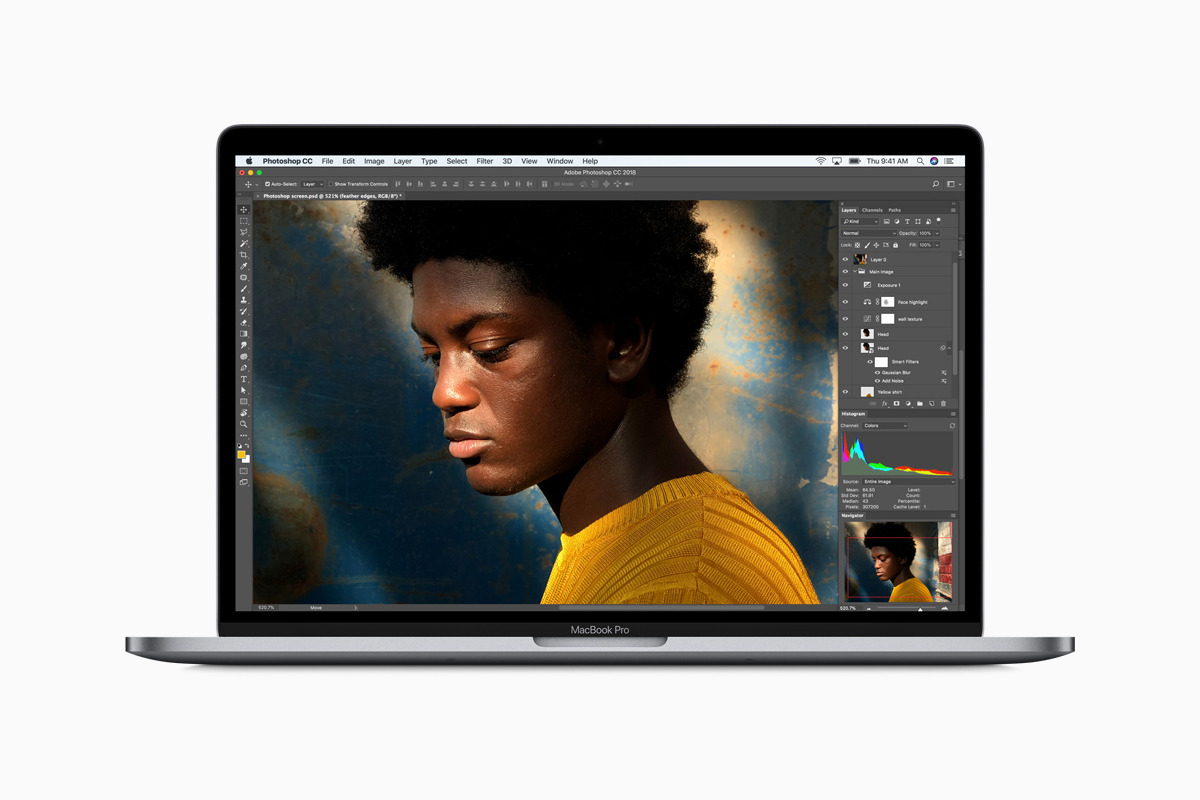Open the Histogram panel options menu
1200x800 pixels.
pyautogui.click(x=953, y=414)
